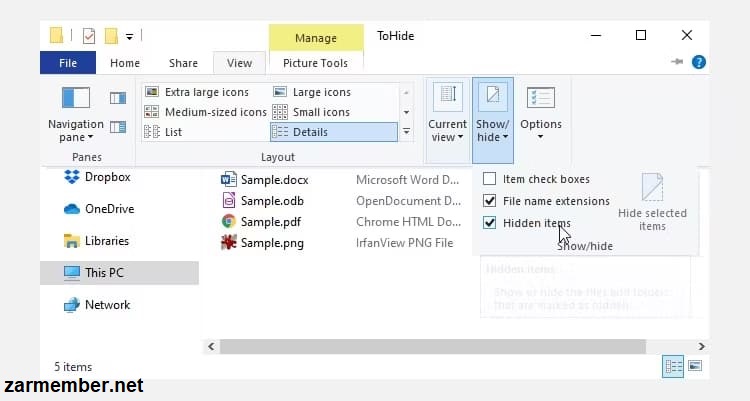Open Network in navigation pane
Viewport: 750px width, 401px height.
coord(97,305)
